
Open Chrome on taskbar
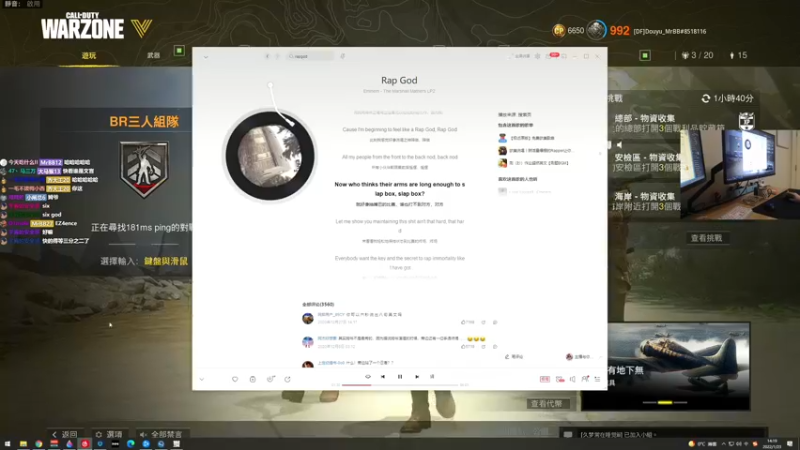click(x=38, y=444)
